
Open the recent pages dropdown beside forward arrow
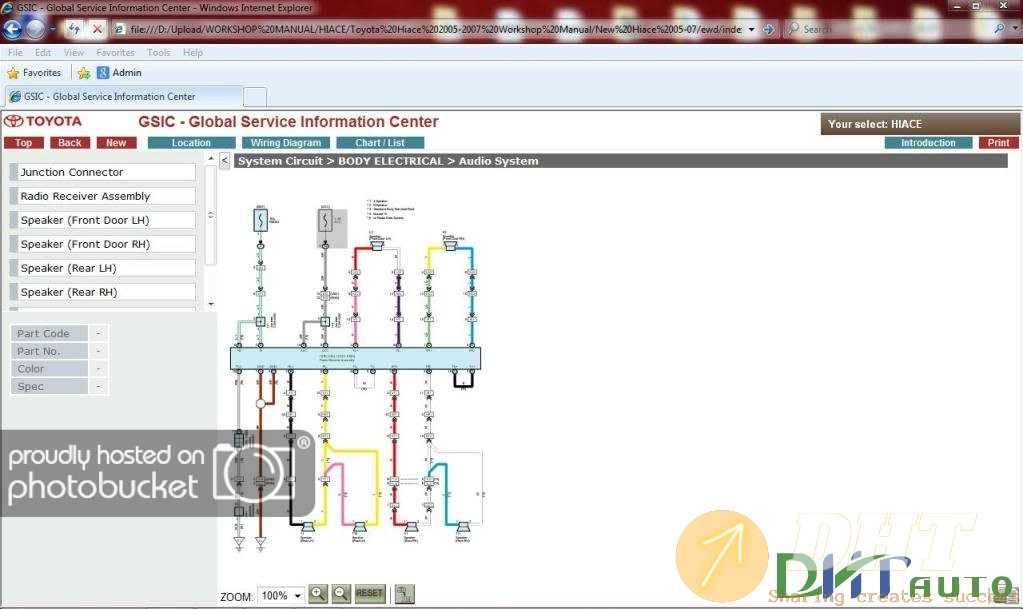(53, 29)
